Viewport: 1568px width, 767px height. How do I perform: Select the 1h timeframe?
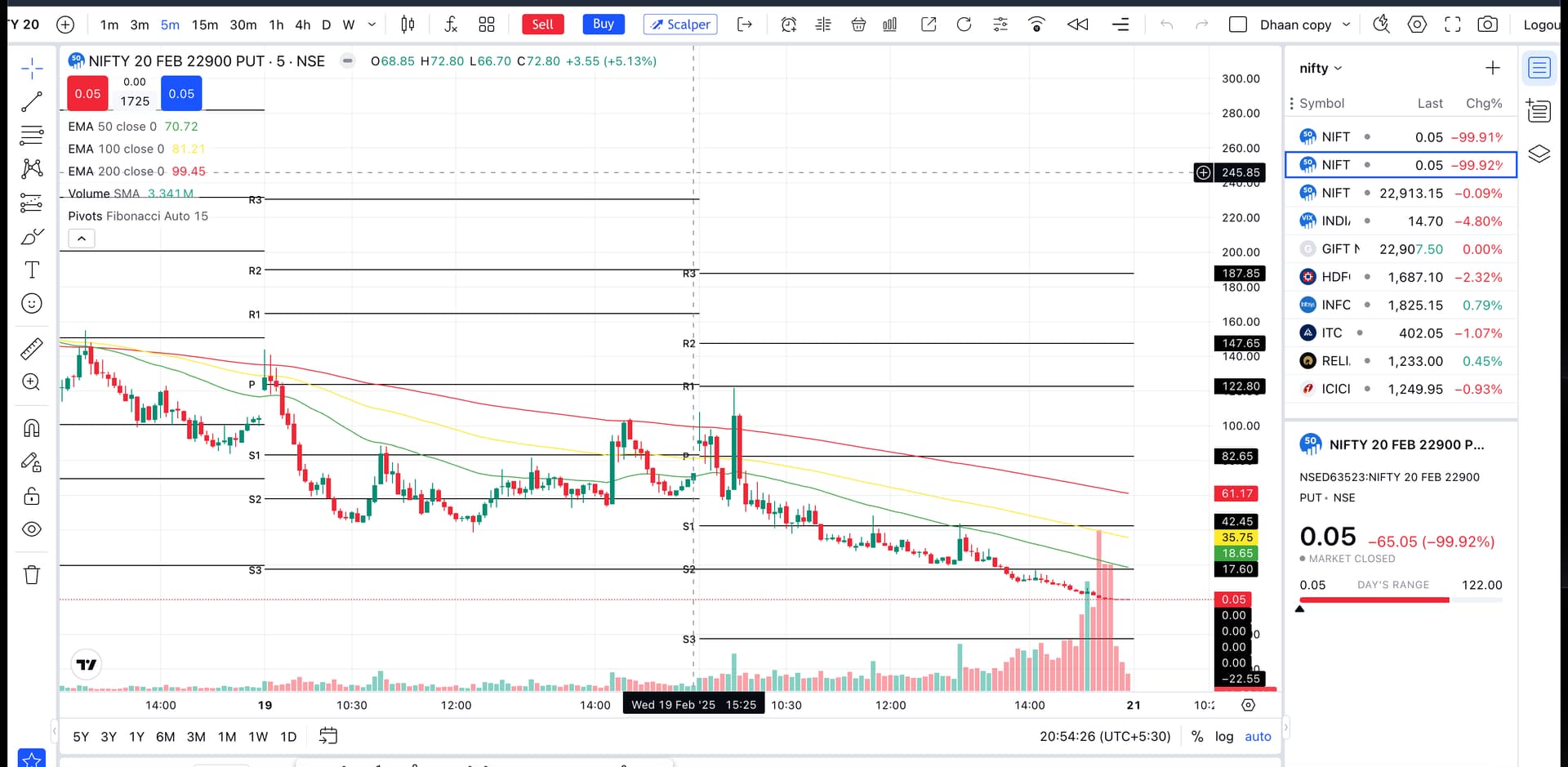pyautogui.click(x=276, y=25)
